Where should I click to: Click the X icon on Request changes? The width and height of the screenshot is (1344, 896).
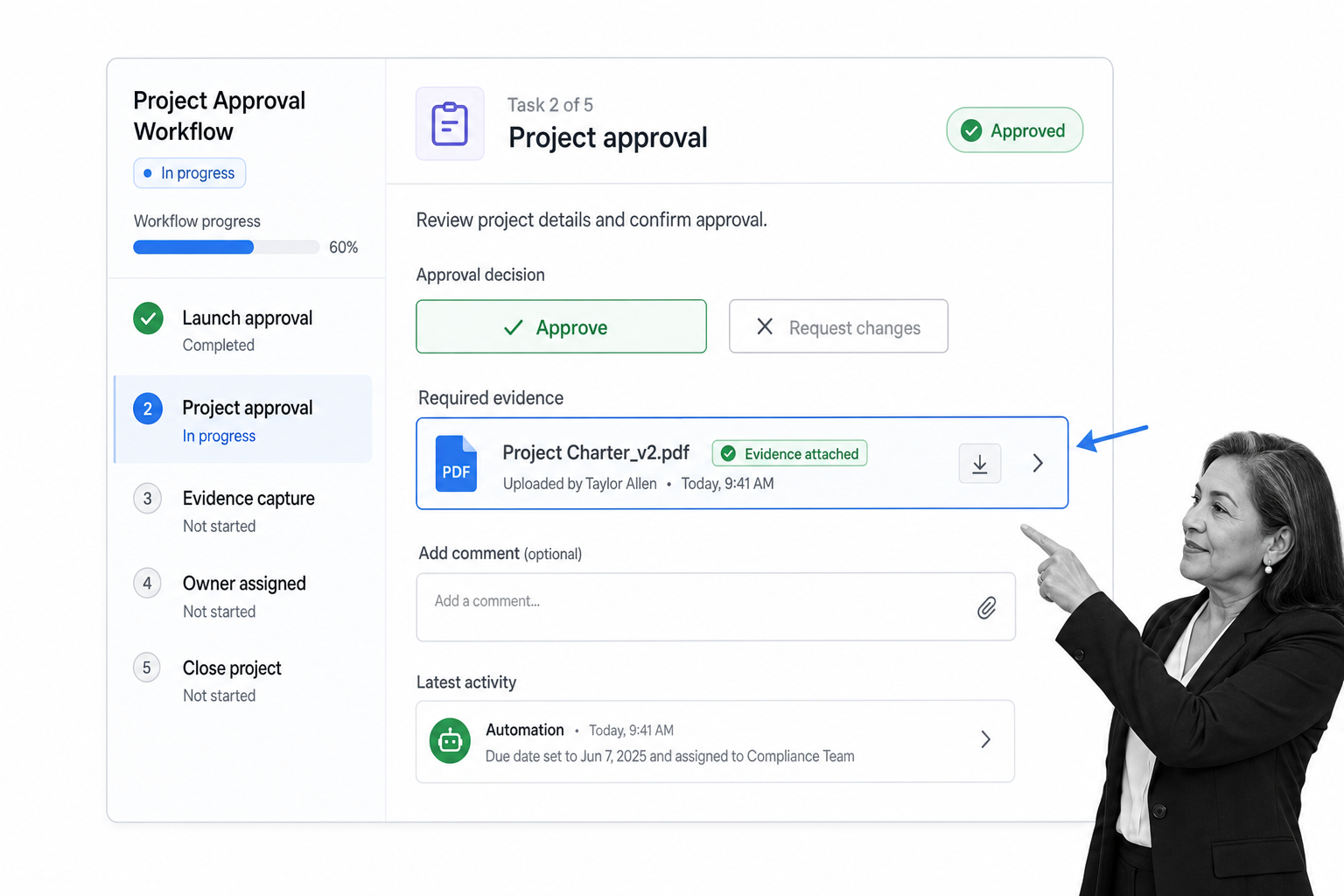pos(765,326)
